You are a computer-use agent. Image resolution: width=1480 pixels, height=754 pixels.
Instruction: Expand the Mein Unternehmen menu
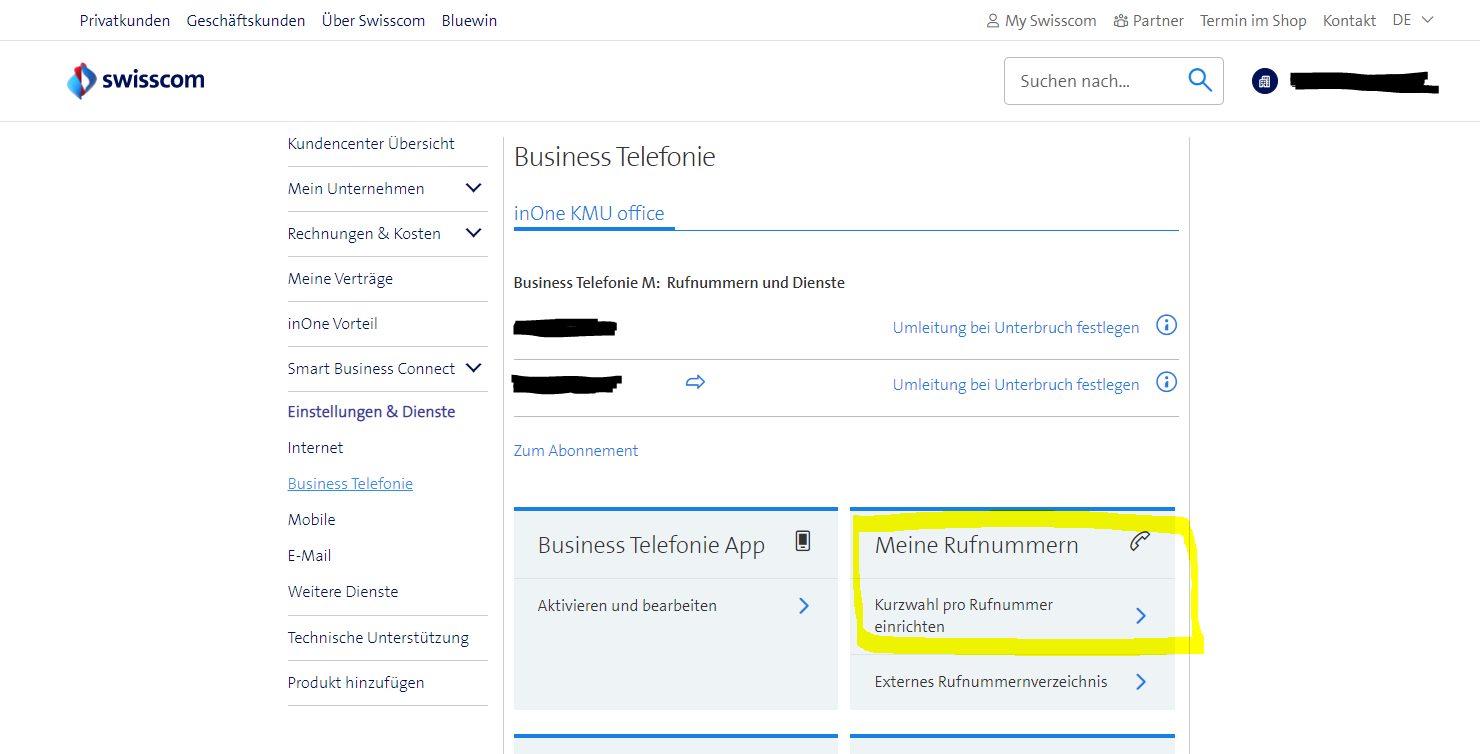pos(473,188)
